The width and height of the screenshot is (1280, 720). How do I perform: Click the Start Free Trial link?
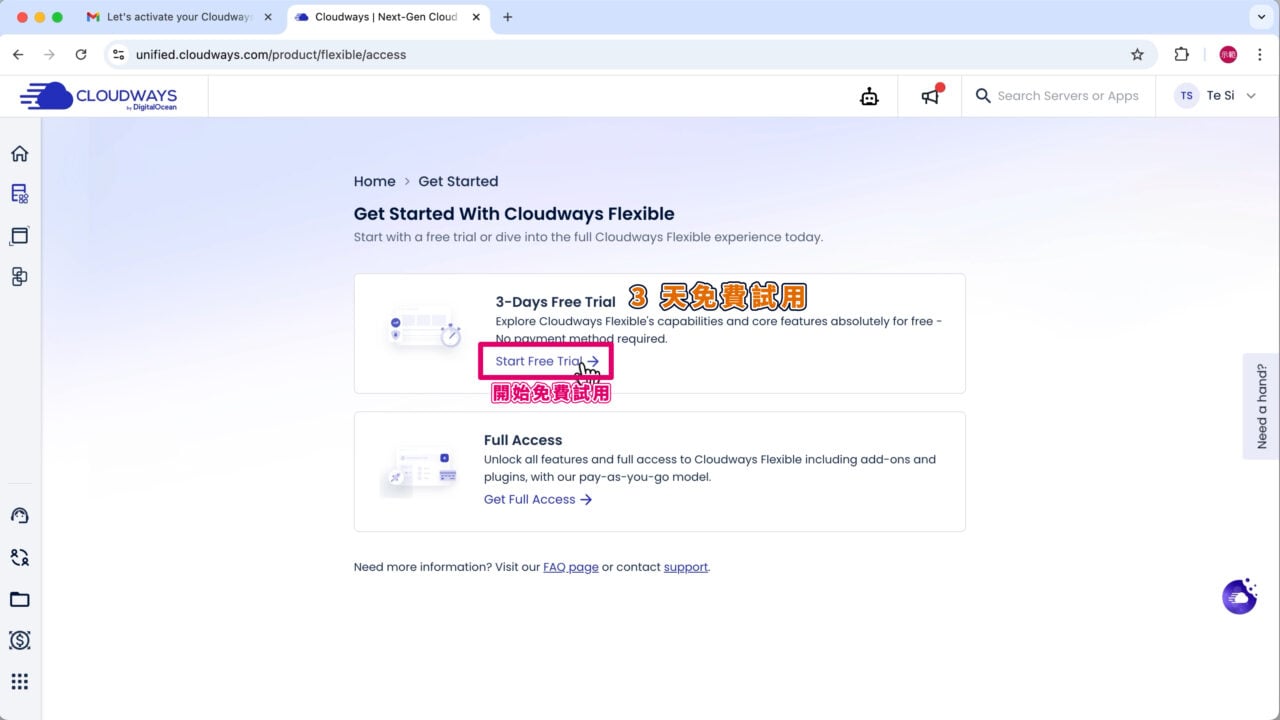click(546, 361)
